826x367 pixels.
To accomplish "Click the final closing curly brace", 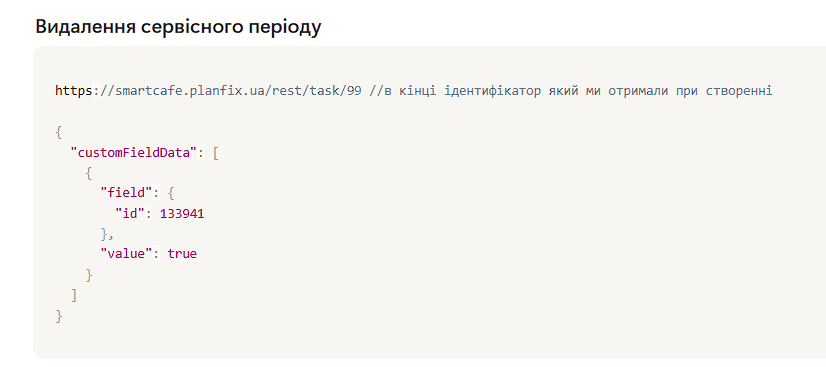I will [x=59, y=316].
